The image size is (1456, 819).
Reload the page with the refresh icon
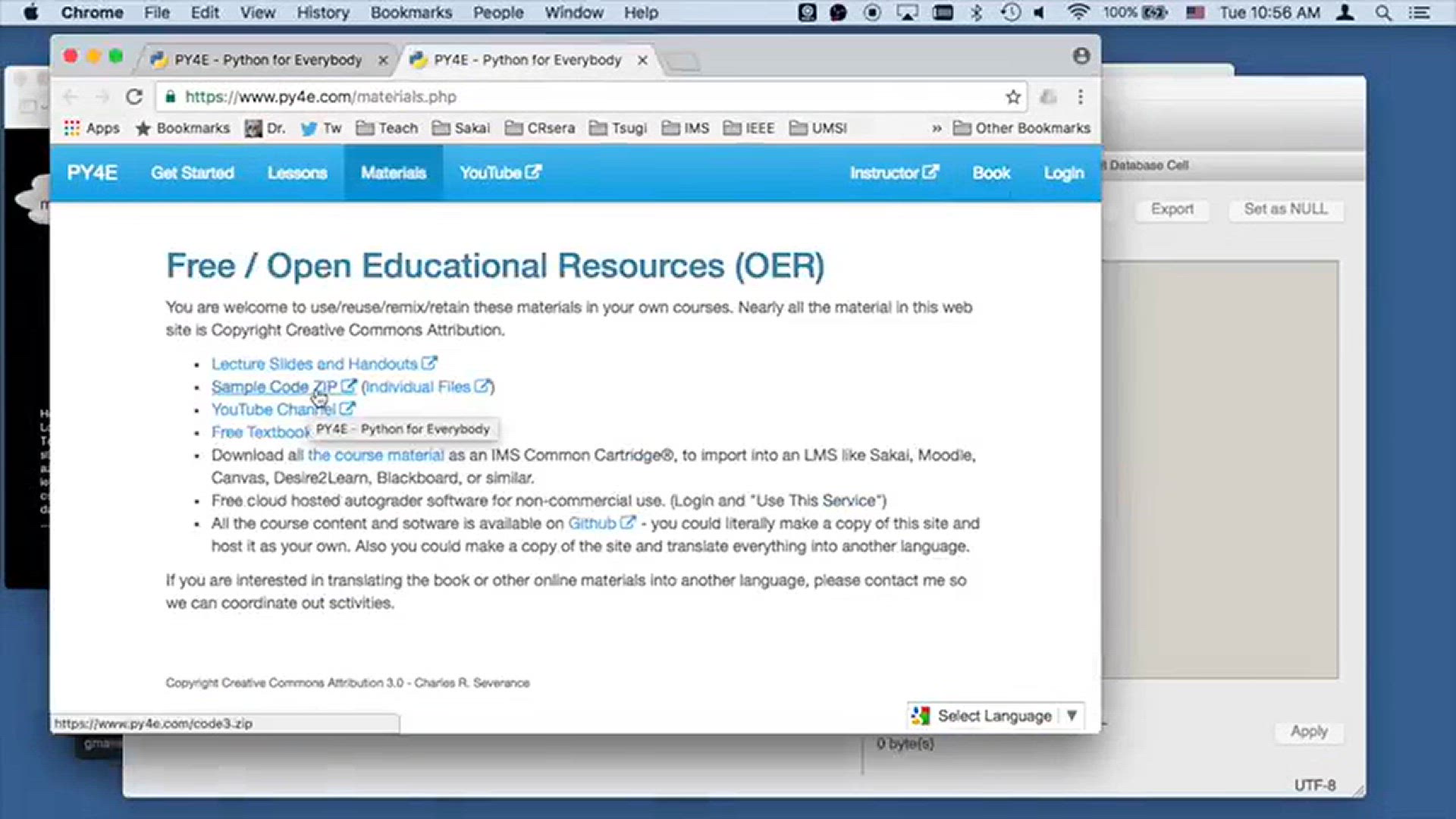tap(134, 96)
